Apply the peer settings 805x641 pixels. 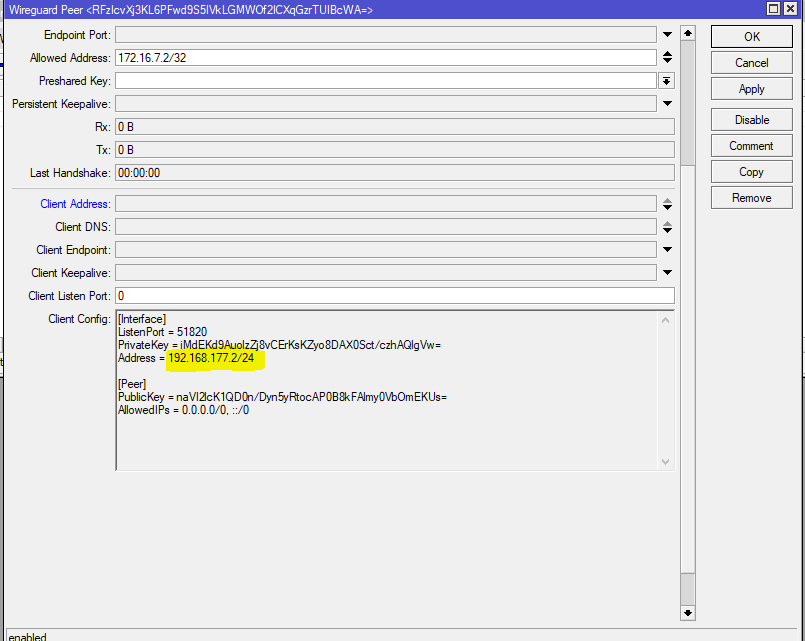point(752,89)
